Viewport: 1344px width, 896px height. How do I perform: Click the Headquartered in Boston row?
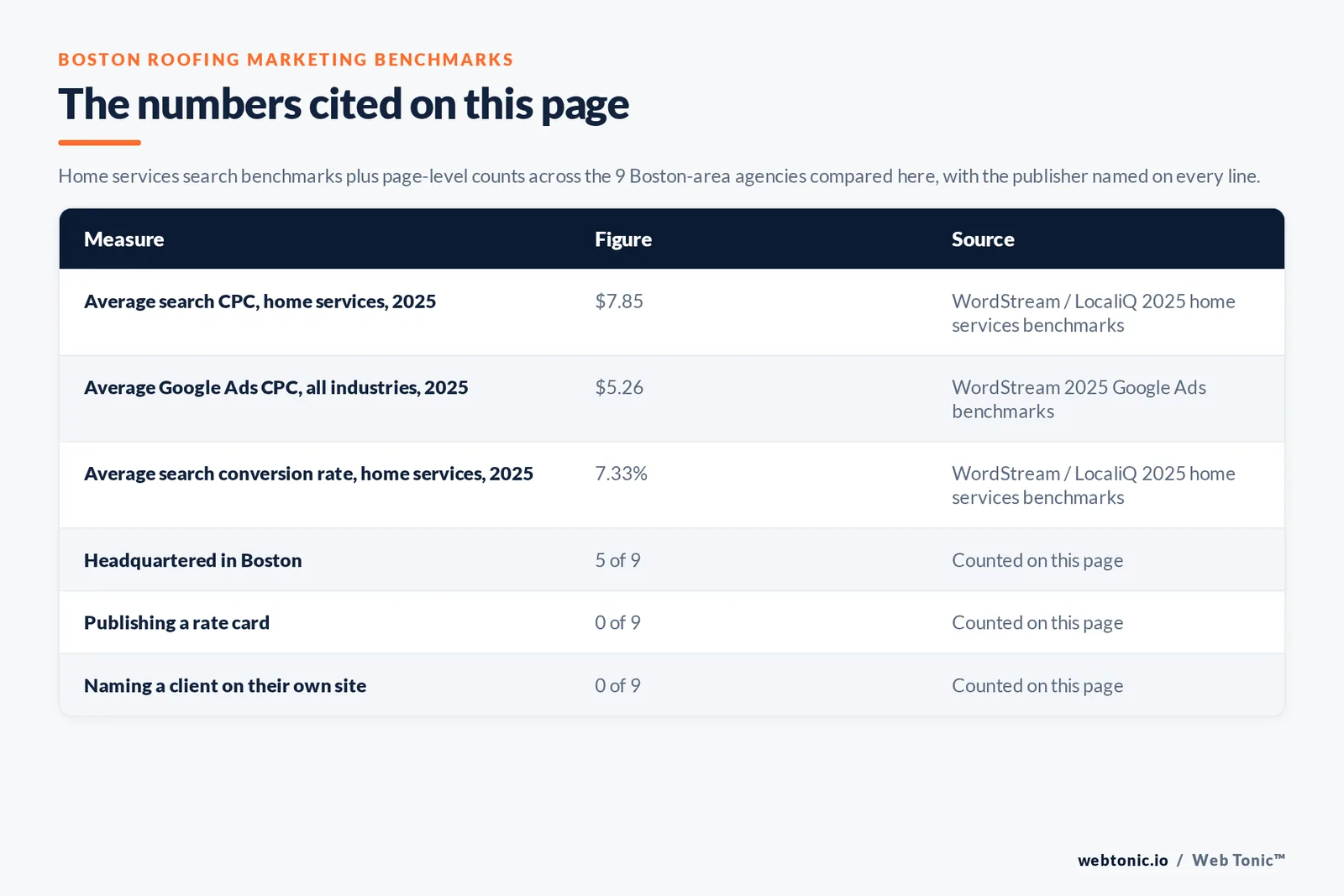tap(672, 560)
